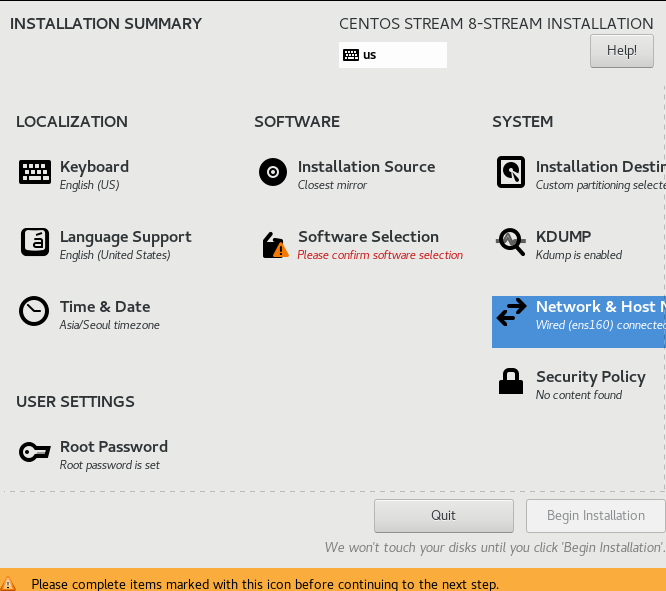Click the "Root password is set" text
Viewport: 666px width, 591px height.
tap(110, 465)
